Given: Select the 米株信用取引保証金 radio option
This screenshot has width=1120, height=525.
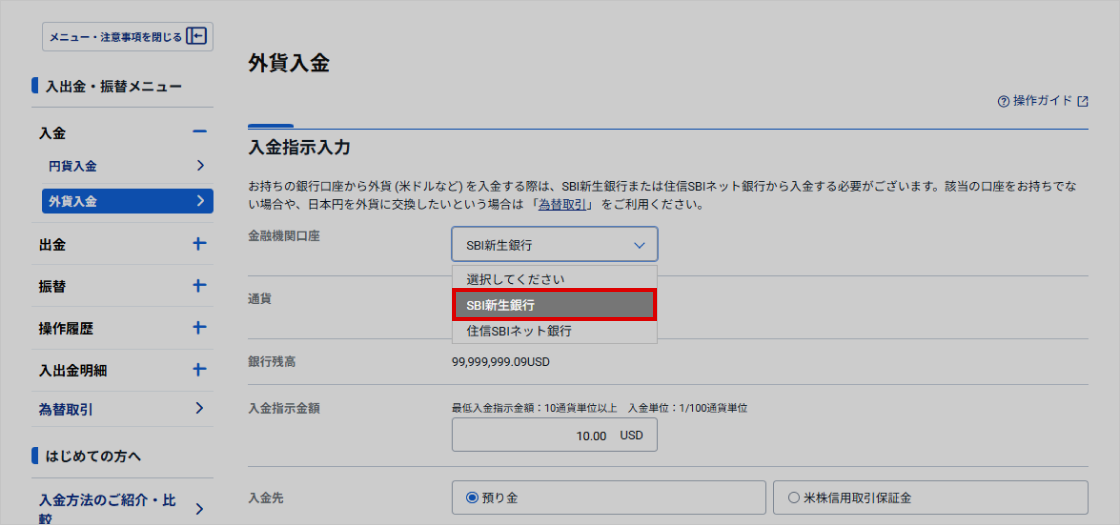Looking at the screenshot, I should click(x=794, y=497).
